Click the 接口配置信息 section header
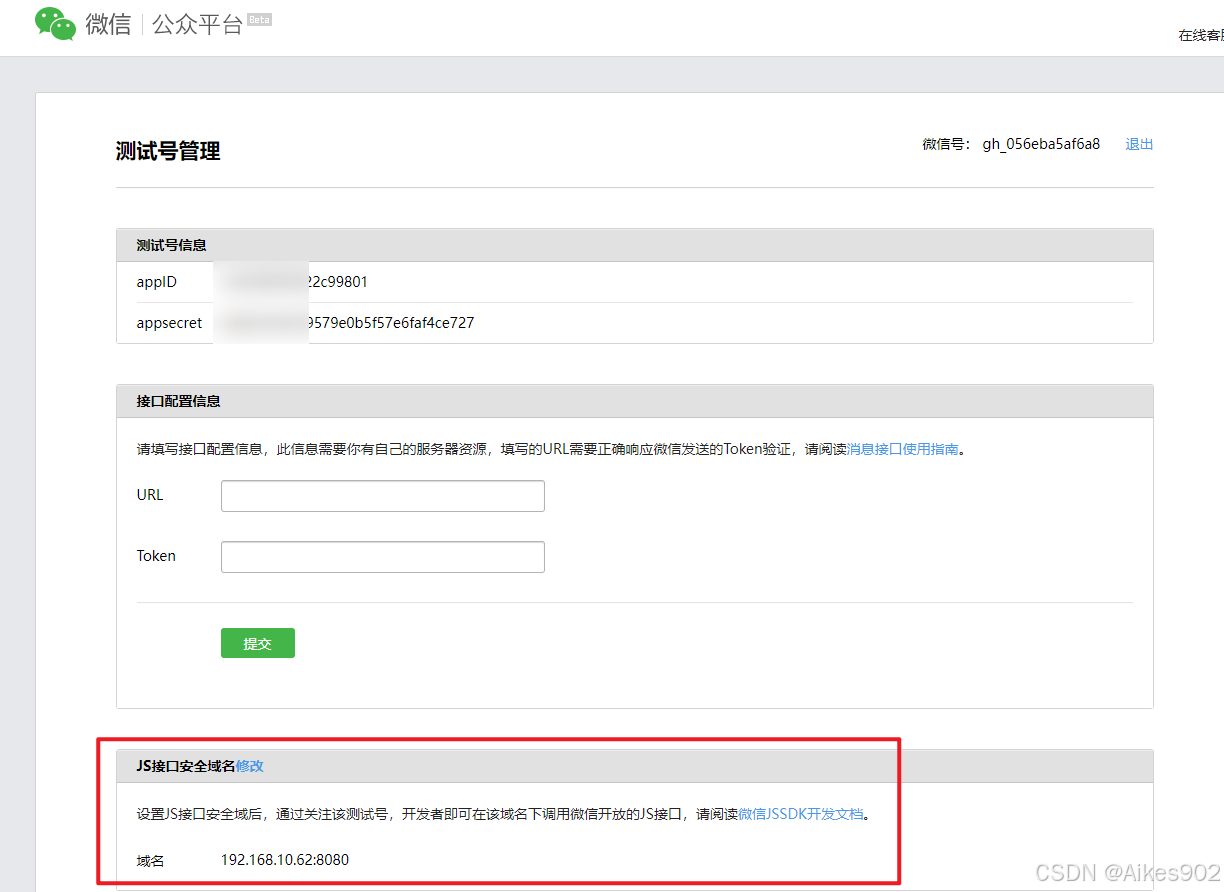This screenshot has width=1224, height=892. (x=635, y=401)
